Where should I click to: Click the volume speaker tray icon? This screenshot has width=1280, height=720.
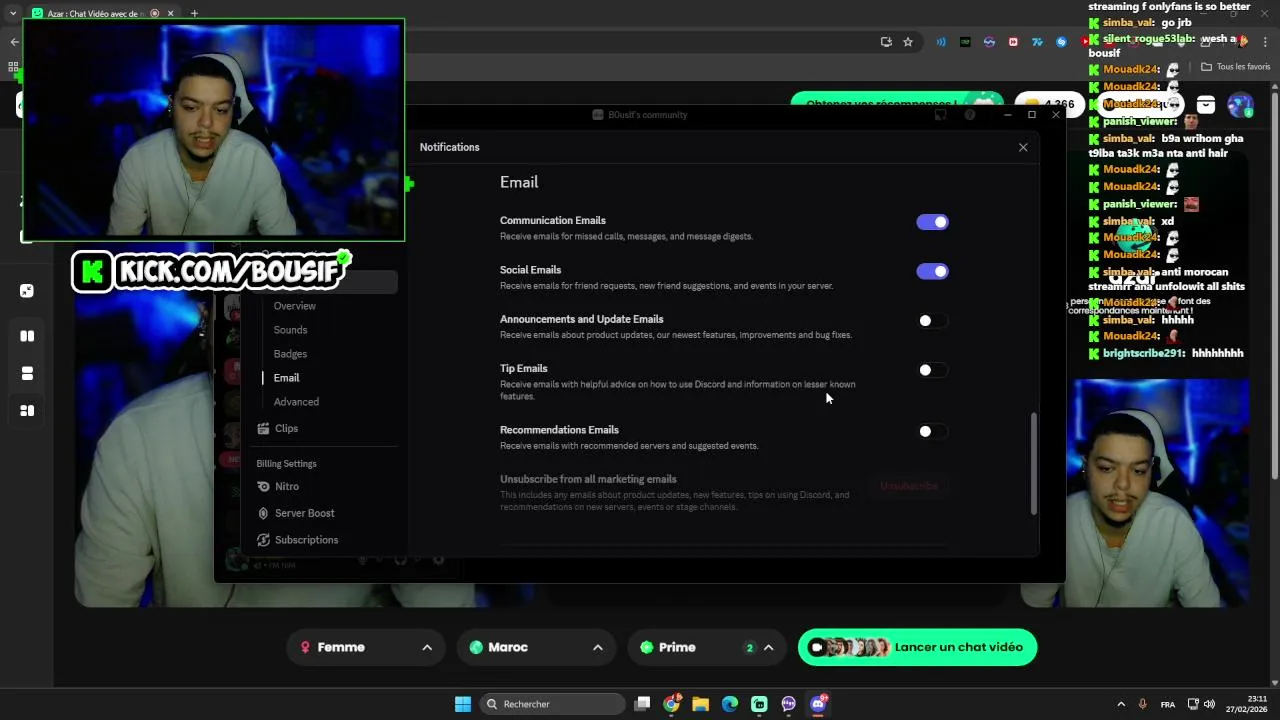1209,704
